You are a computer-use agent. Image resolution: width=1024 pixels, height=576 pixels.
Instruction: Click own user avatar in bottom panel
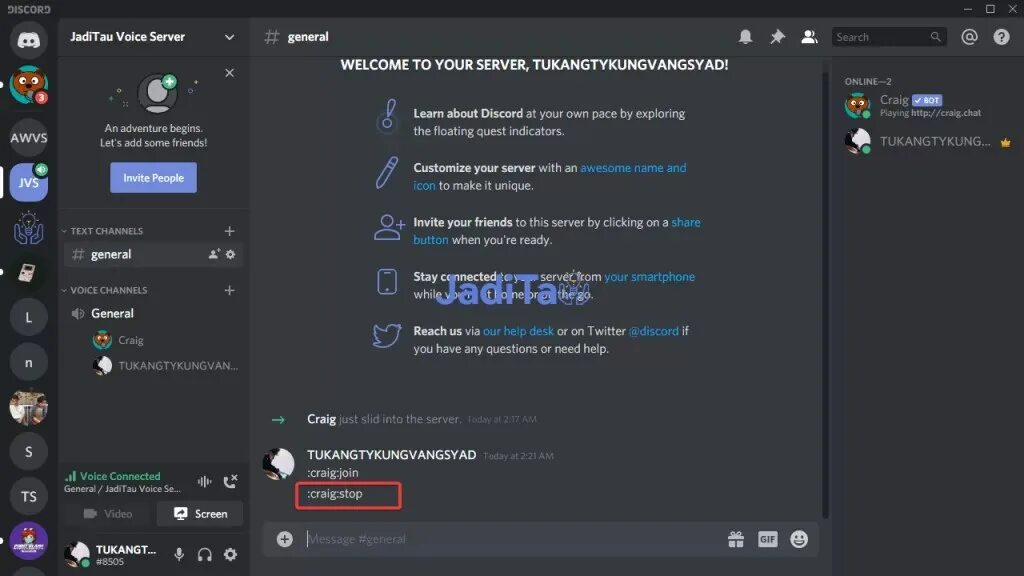click(x=77, y=554)
